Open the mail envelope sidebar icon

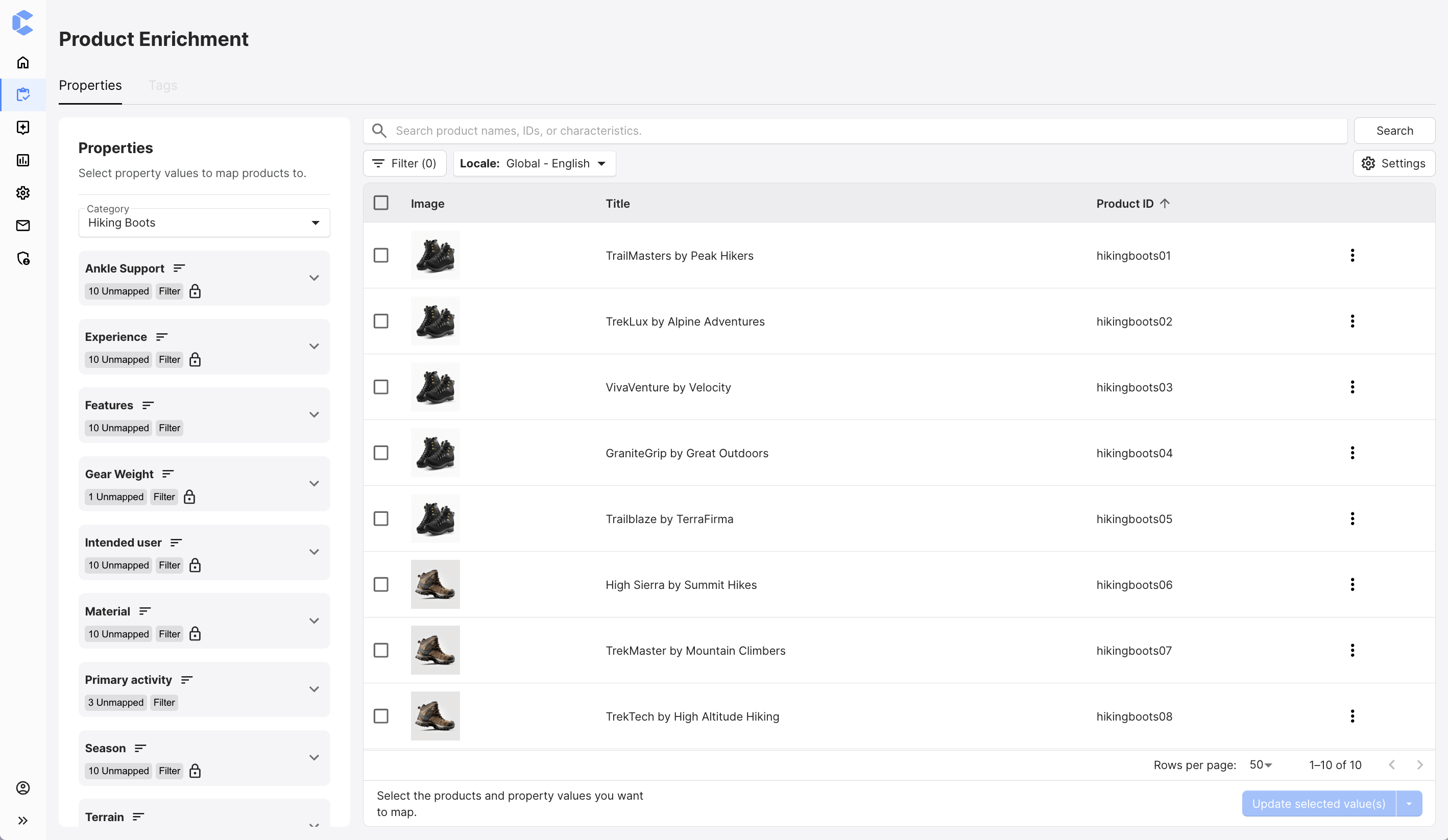tap(23, 225)
